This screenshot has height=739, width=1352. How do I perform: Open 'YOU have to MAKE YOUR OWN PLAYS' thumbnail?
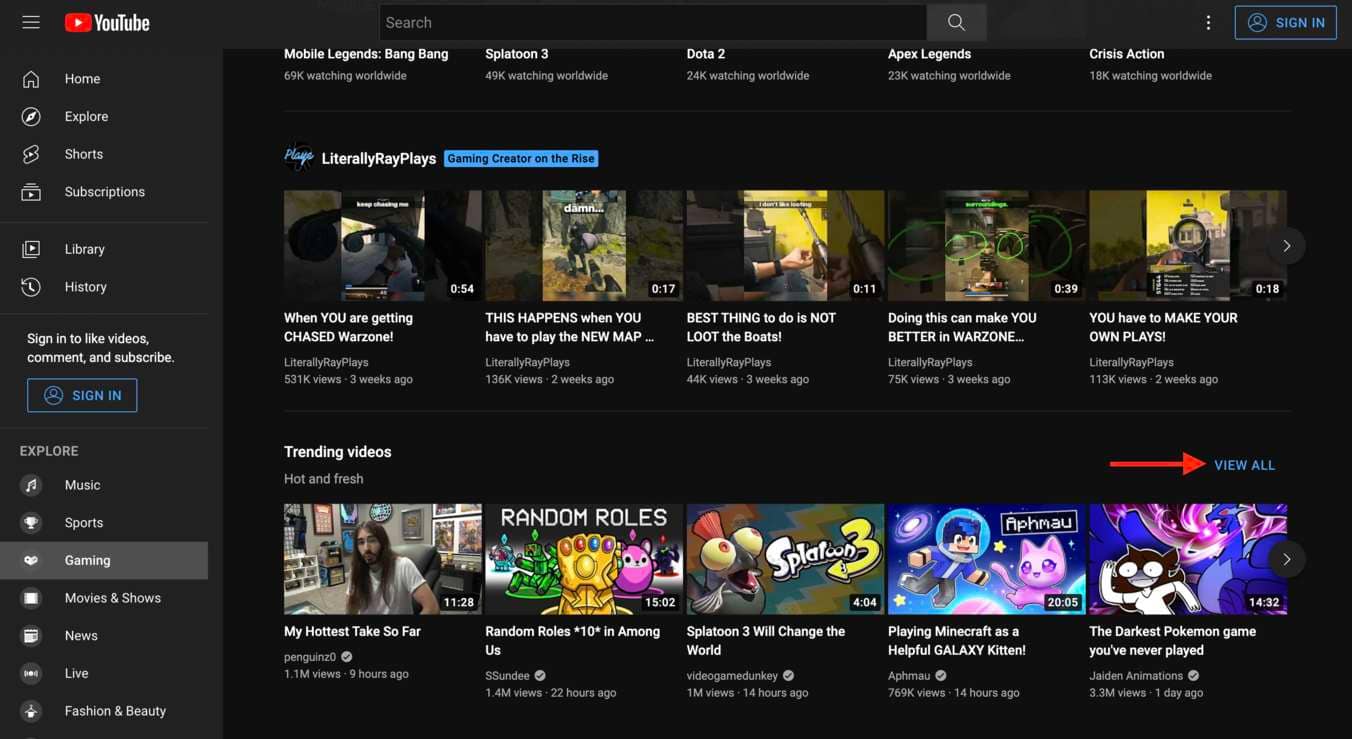1188,246
